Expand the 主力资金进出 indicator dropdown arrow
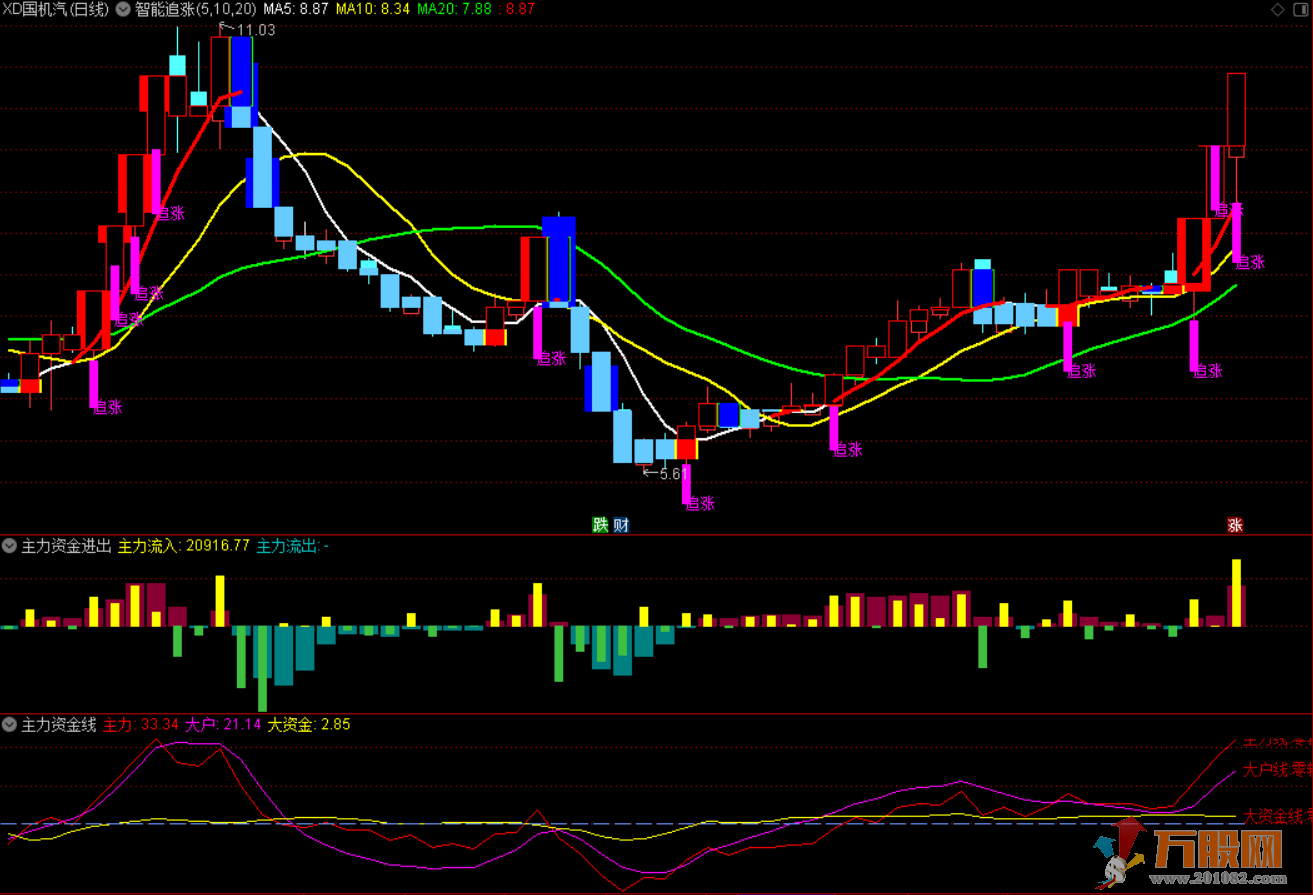 coord(10,546)
